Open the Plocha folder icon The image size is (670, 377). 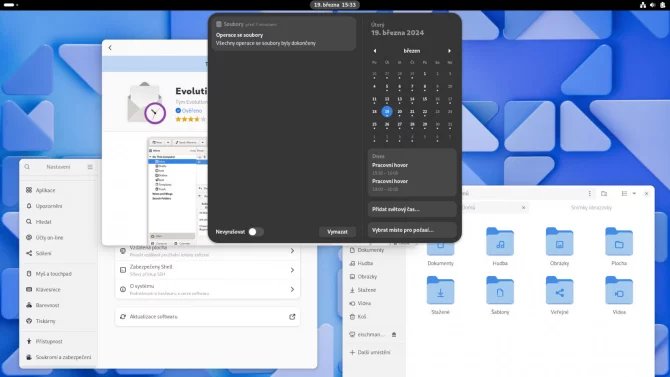click(x=619, y=242)
